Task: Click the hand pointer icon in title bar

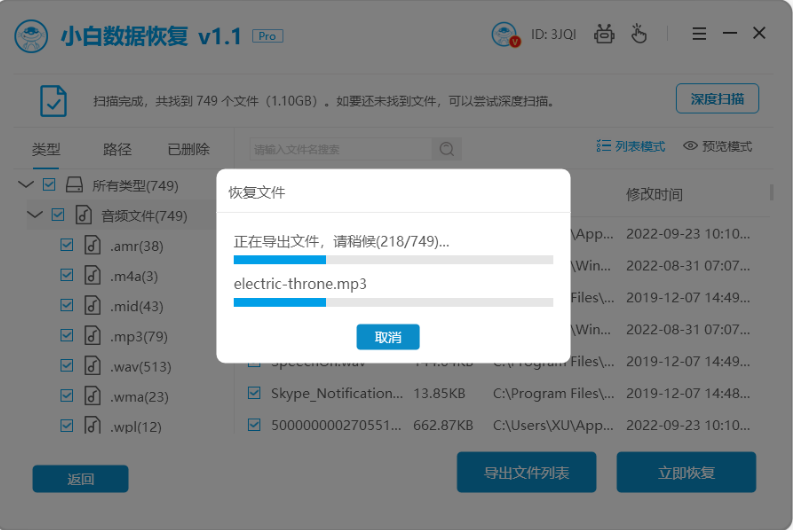Action: tap(639, 34)
